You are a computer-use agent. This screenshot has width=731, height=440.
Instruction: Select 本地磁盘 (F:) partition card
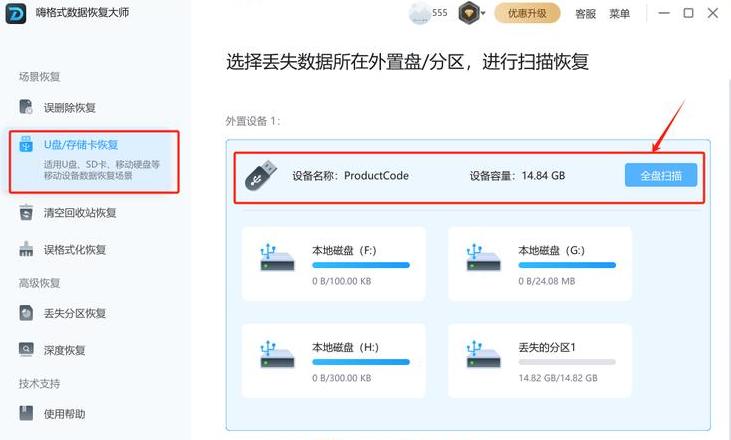point(333,264)
